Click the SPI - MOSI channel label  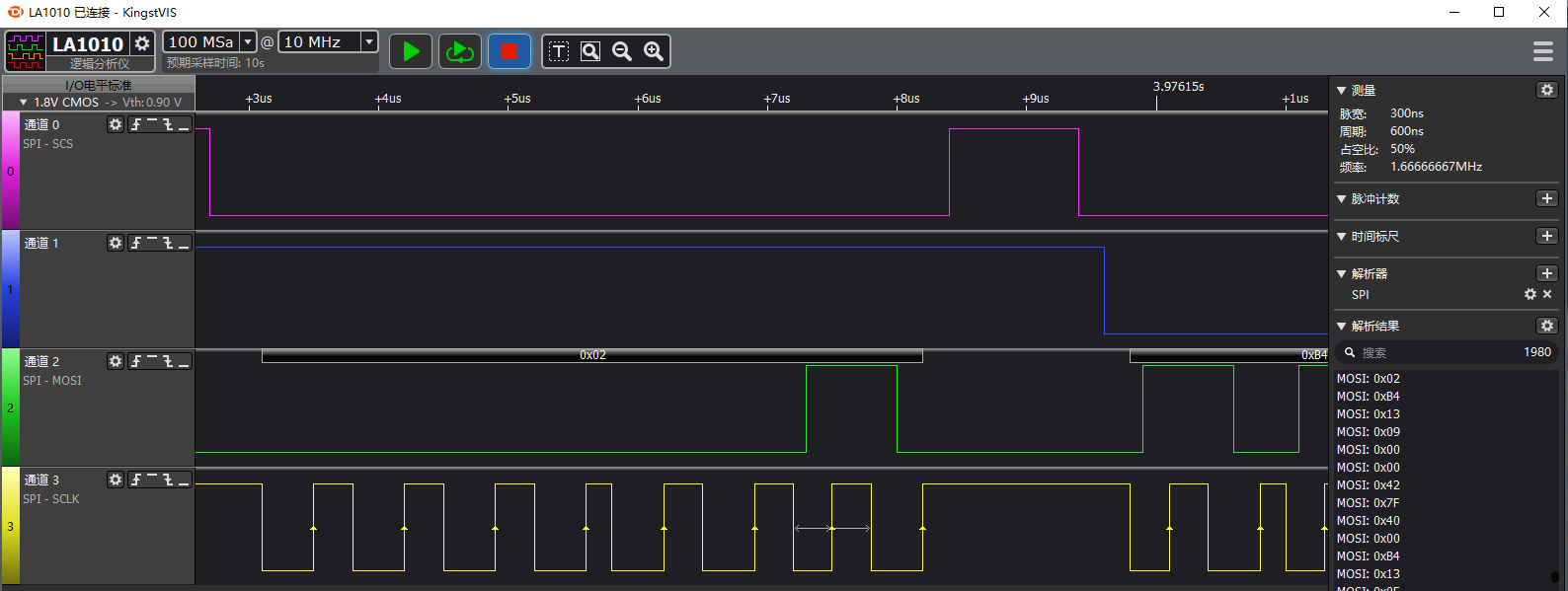click(x=52, y=381)
